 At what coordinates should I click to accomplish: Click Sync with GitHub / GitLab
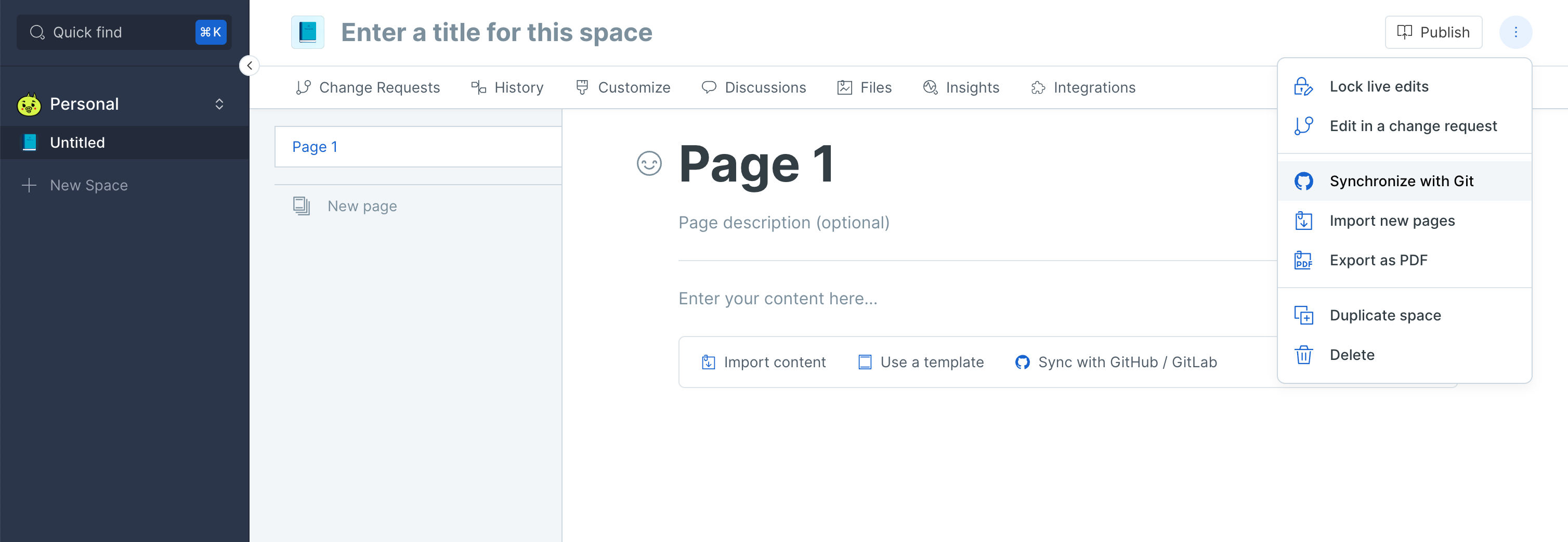click(1116, 363)
